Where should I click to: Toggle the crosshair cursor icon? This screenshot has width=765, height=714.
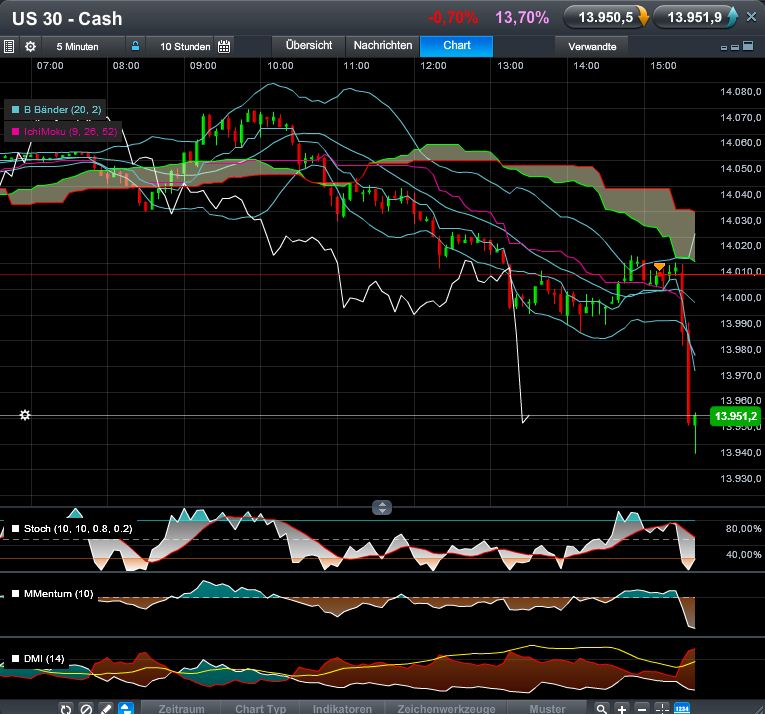point(662,708)
